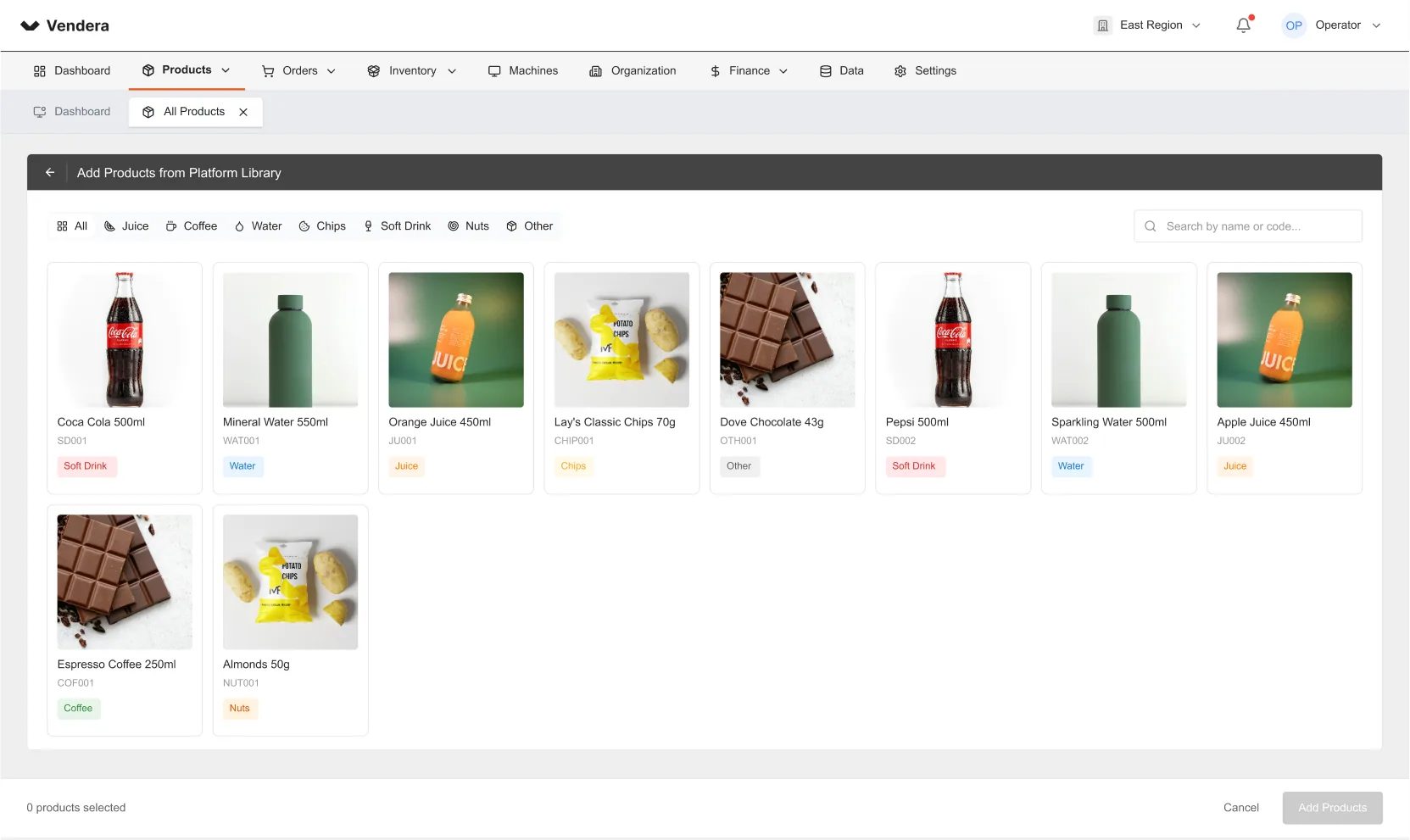
Task: Click the OP operator avatar
Action: pos(1294,25)
